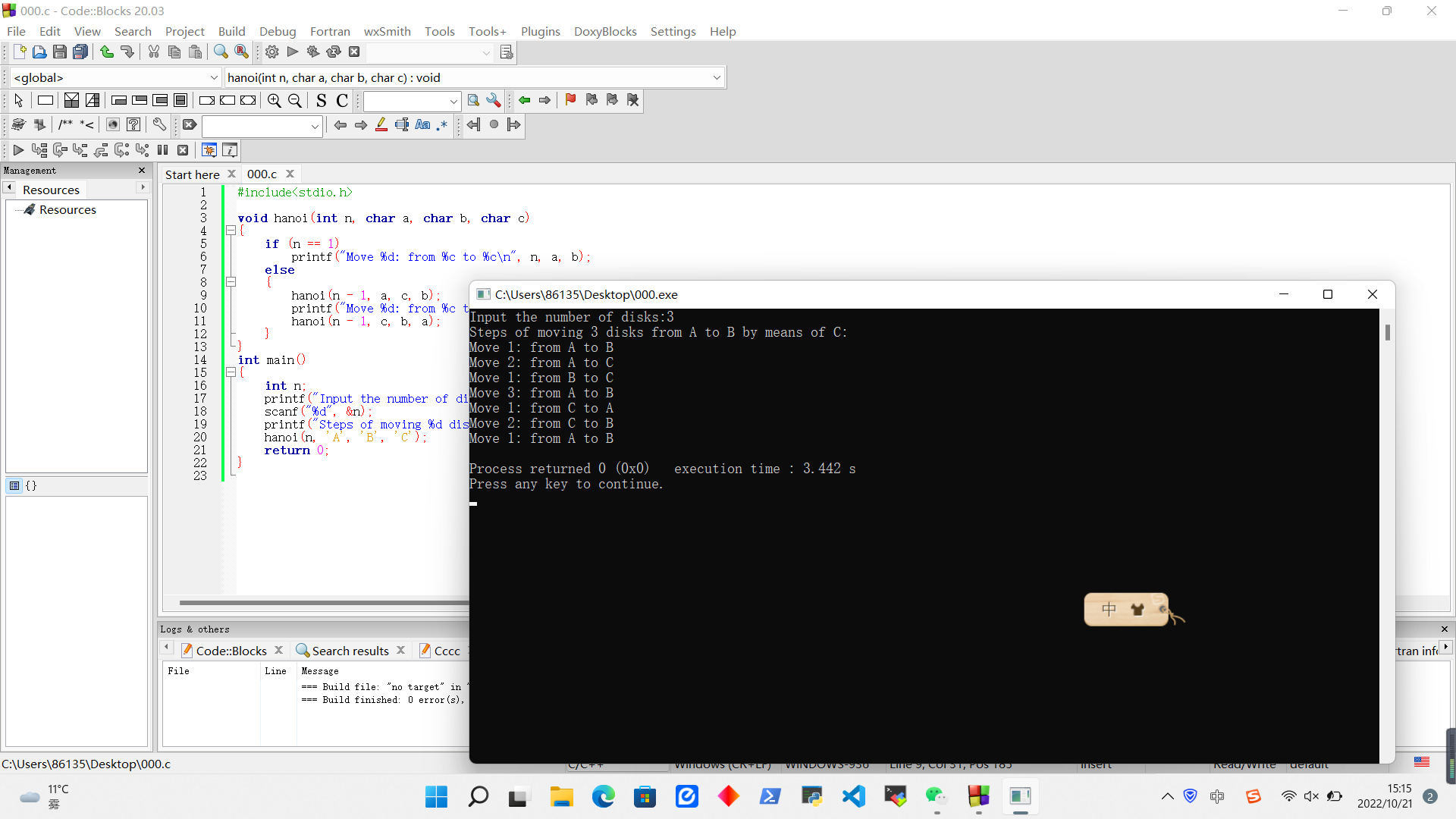Click Resources item in Management tree
Image resolution: width=1456 pixels, height=819 pixels.
(67, 209)
